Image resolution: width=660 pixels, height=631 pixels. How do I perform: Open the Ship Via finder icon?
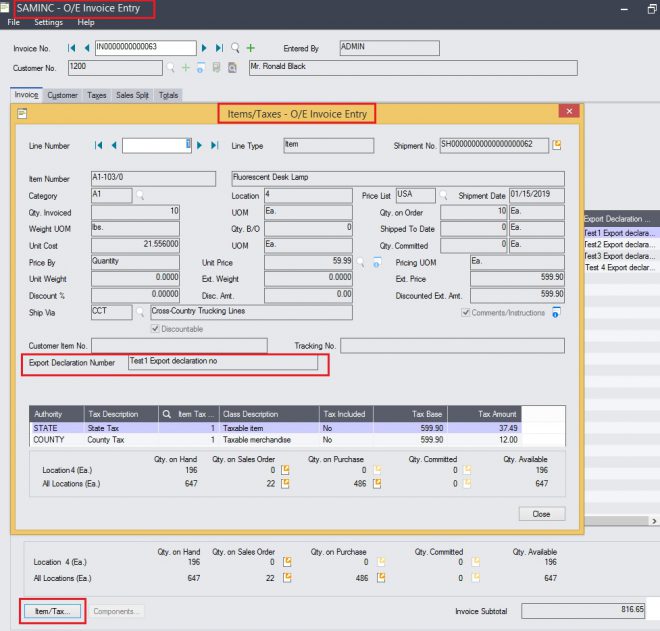pyautogui.click(x=141, y=312)
